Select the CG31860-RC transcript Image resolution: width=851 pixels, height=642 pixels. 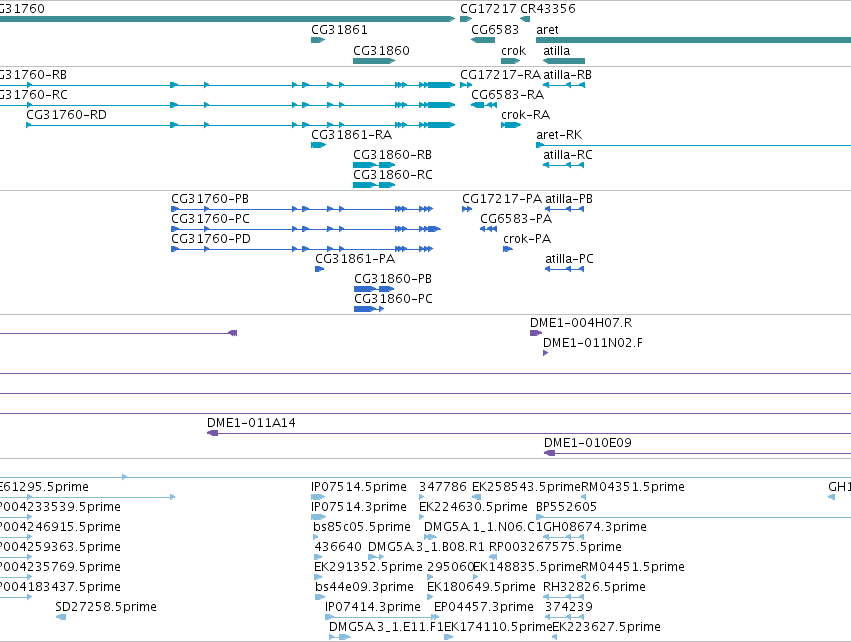tap(374, 185)
